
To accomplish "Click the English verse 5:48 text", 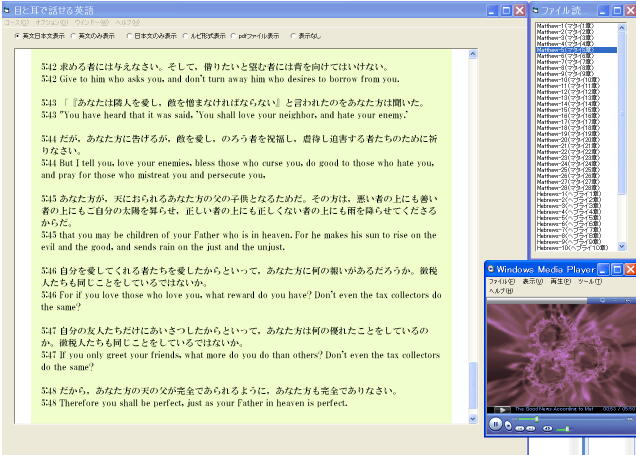I will click(x=194, y=403).
